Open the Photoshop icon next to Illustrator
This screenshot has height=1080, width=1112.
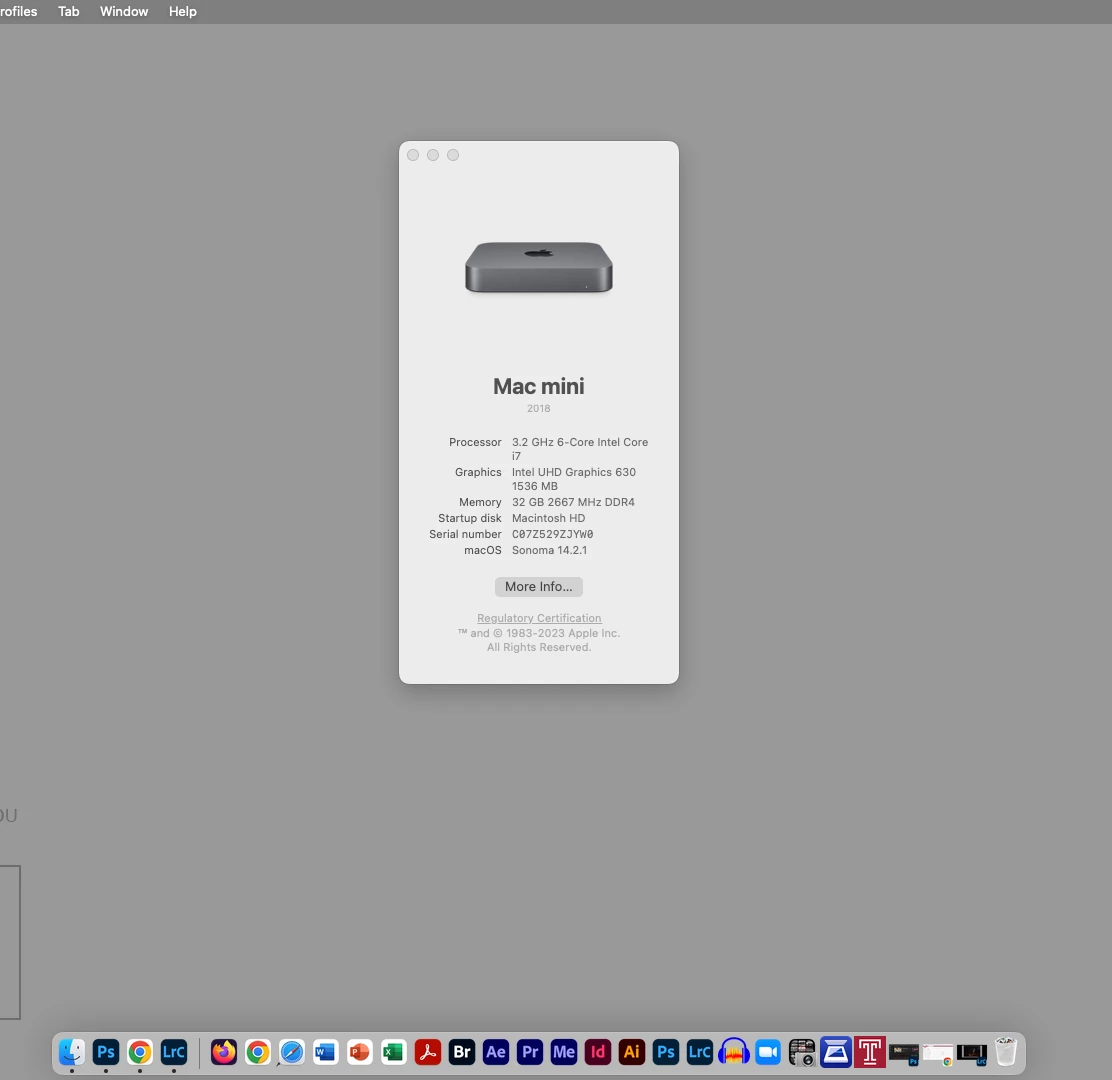666,1052
